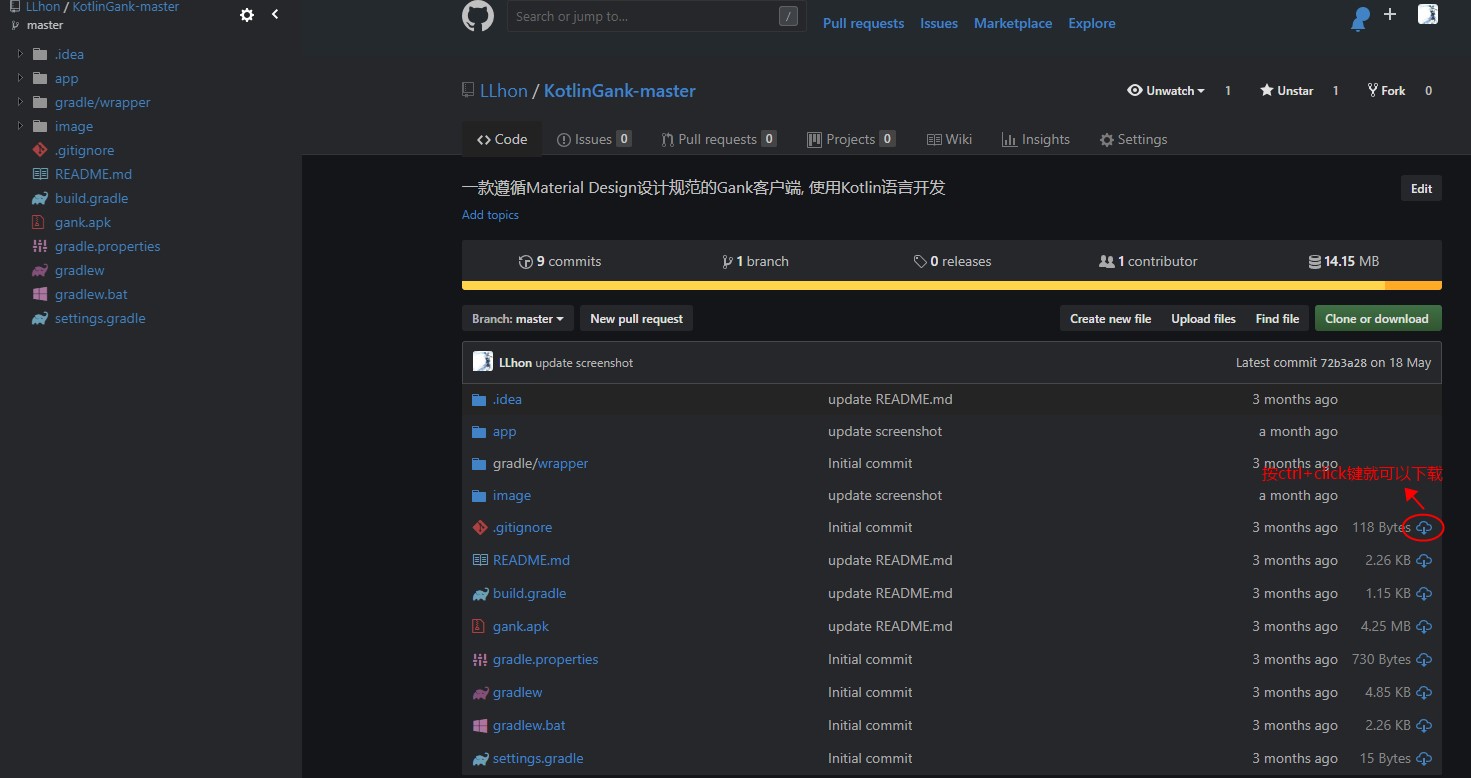
Task: Expand the .idea folder in sidebar
Action: 20,54
